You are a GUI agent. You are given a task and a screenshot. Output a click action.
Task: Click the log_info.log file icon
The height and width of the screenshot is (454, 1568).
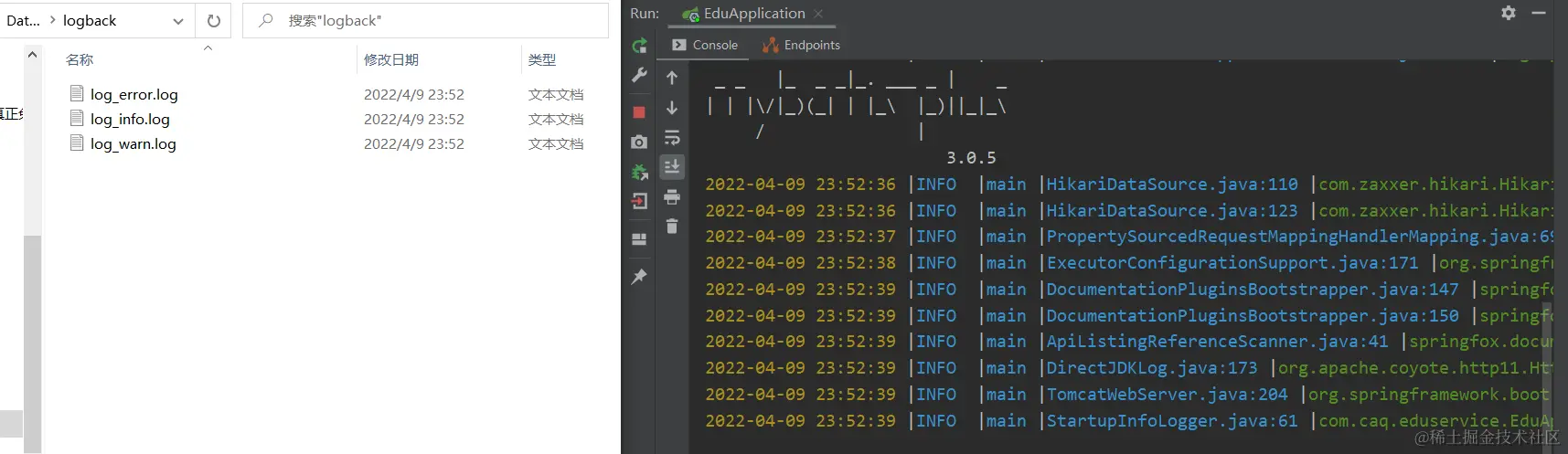pos(78,118)
